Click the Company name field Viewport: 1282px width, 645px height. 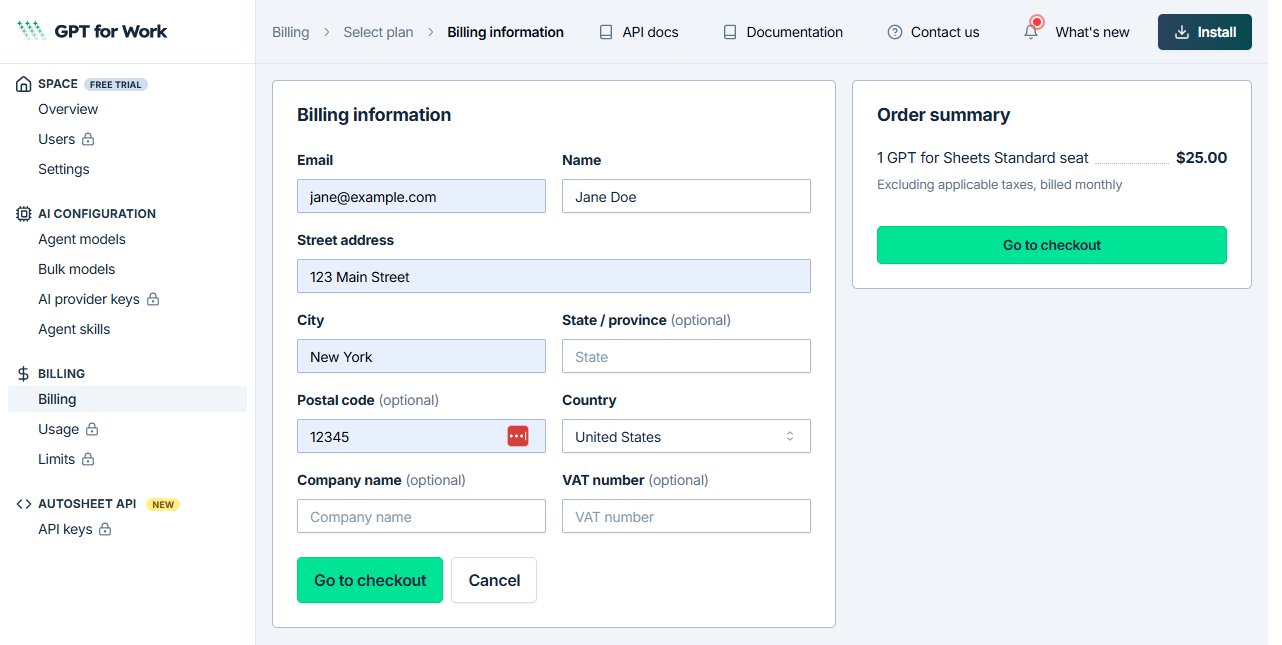pyautogui.click(x=421, y=516)
